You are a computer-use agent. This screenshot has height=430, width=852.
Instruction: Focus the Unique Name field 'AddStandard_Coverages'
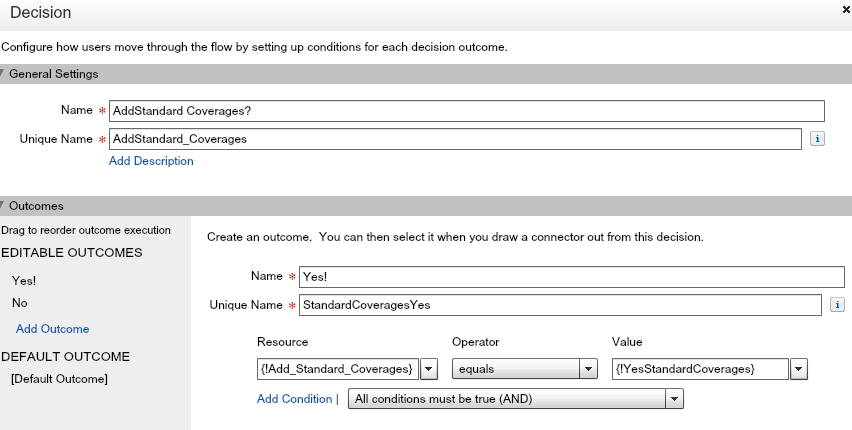[x=454, y=139]
